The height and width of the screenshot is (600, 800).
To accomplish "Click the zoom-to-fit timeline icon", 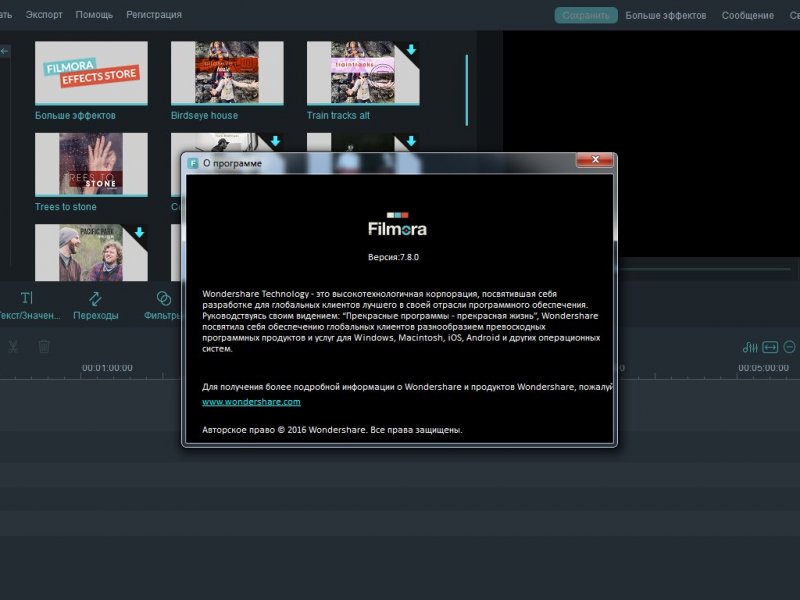I will click(770, 347).
